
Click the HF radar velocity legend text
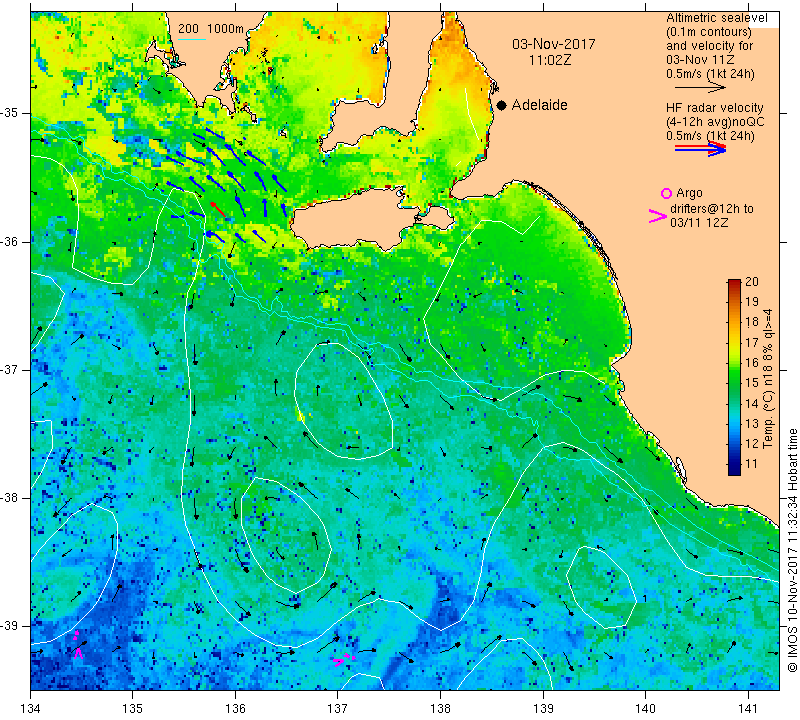tap(714, 108)
